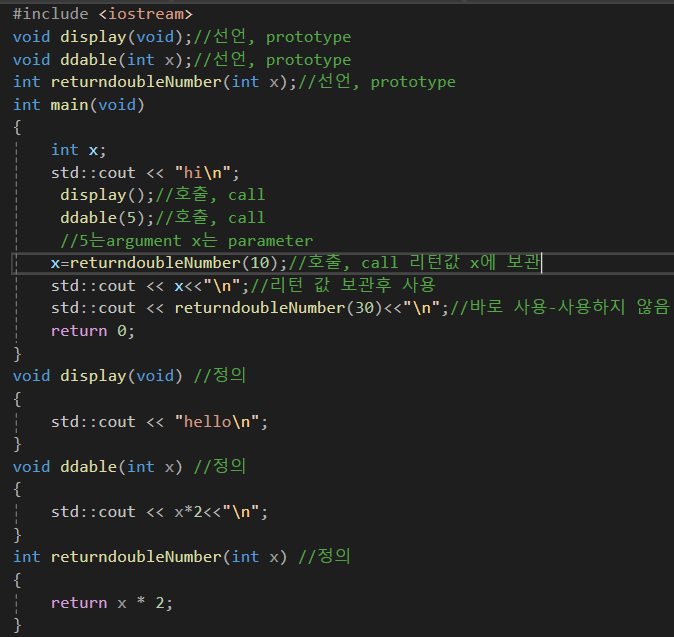The image size is (674, 637).
Task: Click the 'returndoubleNumber(30)' call in cout statement
Action: pos(279,308)
